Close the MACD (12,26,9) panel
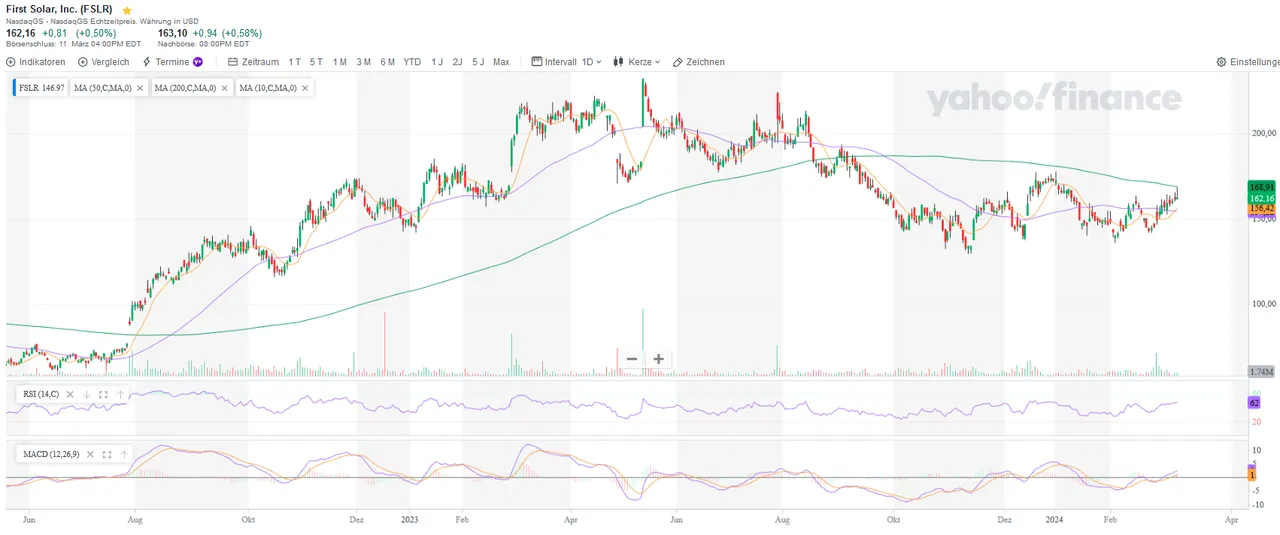The width and height of the screenshot is (1280, 535). [89, 454]
